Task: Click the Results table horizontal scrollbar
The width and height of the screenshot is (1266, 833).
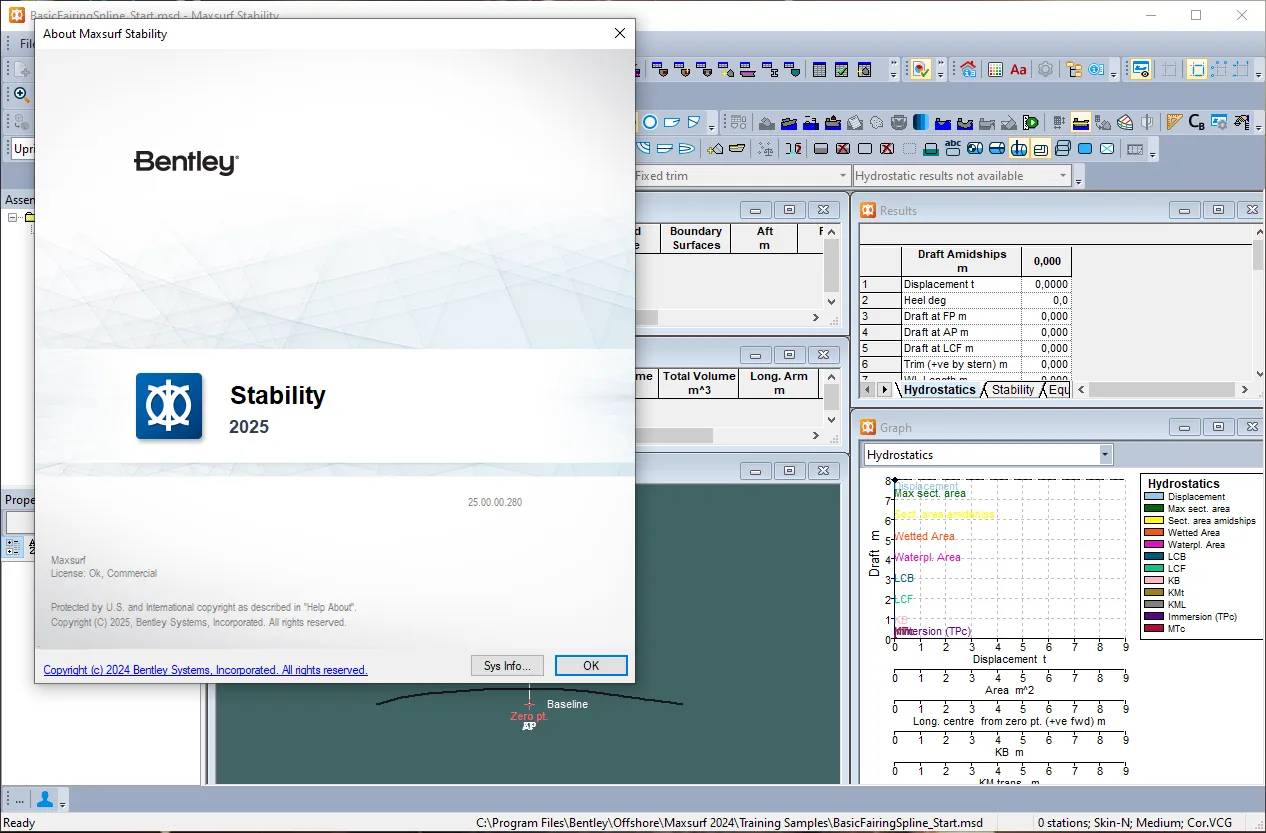Action: [1164, 389]
